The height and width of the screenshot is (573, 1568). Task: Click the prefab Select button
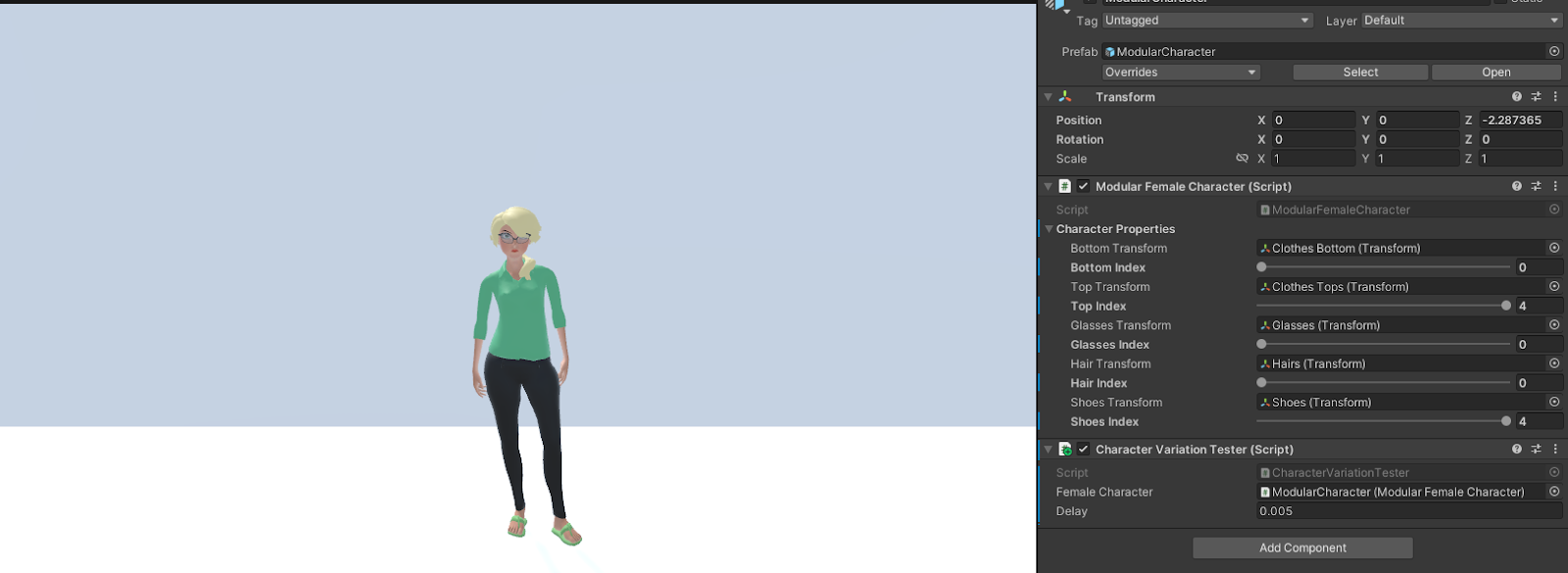point(1360,72)
